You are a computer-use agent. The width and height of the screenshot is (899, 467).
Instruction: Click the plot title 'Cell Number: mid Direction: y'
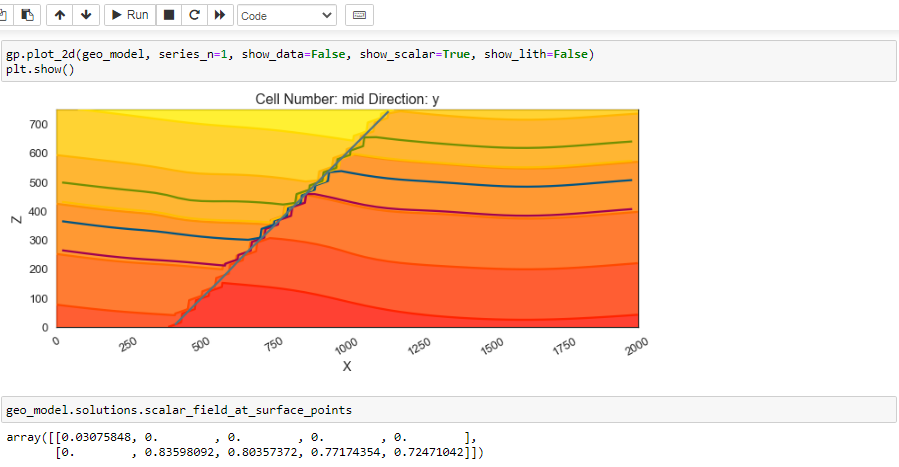tap(347, 99)
